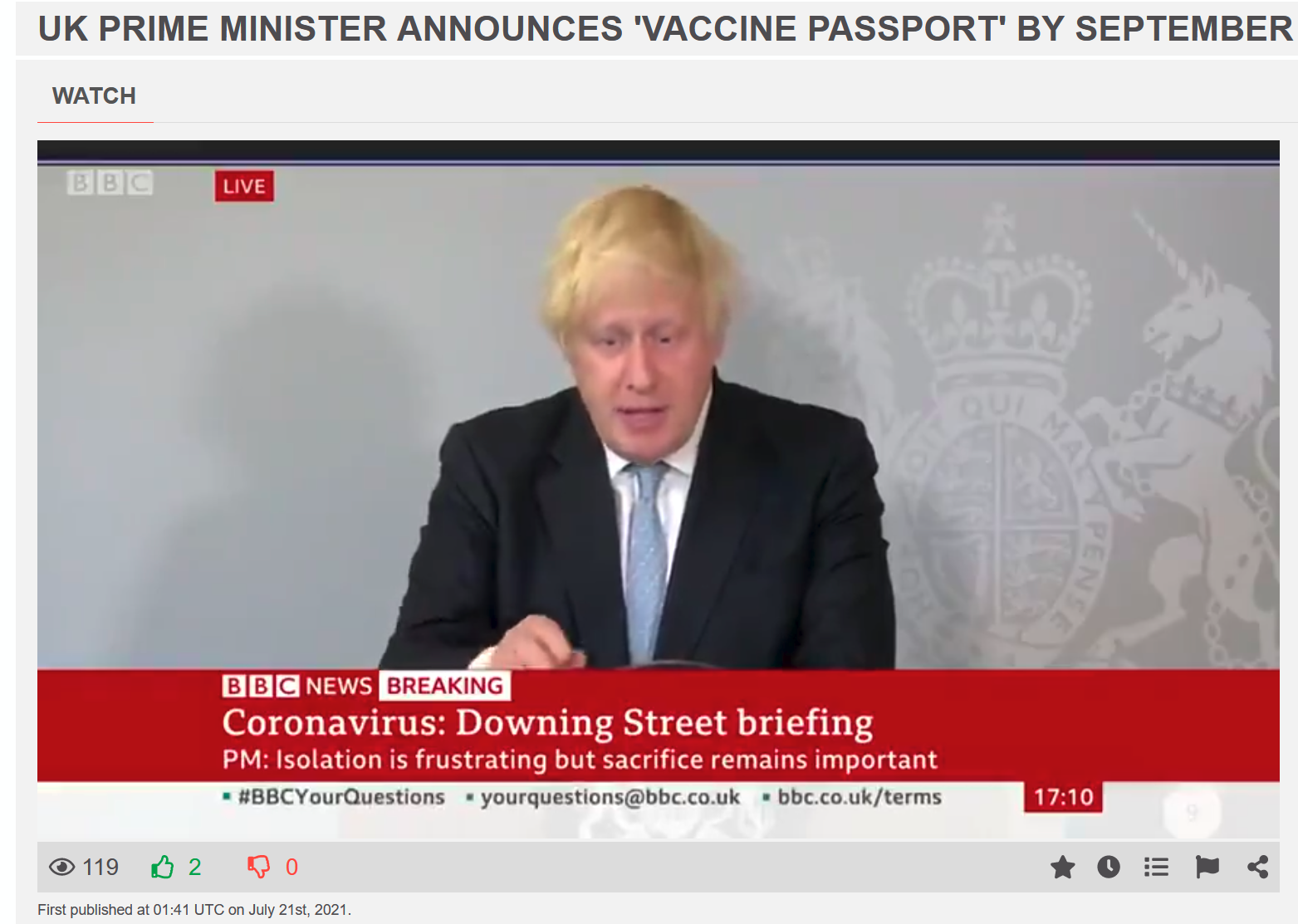1298x924 pixels.
Task: Dislike the video with thumbs down icon
Action: click(259, 868)
